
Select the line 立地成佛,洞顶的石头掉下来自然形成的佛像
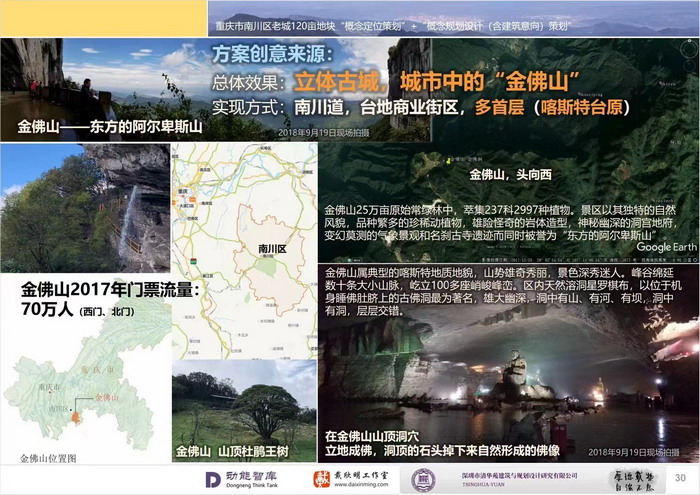(x=442, y=450)
